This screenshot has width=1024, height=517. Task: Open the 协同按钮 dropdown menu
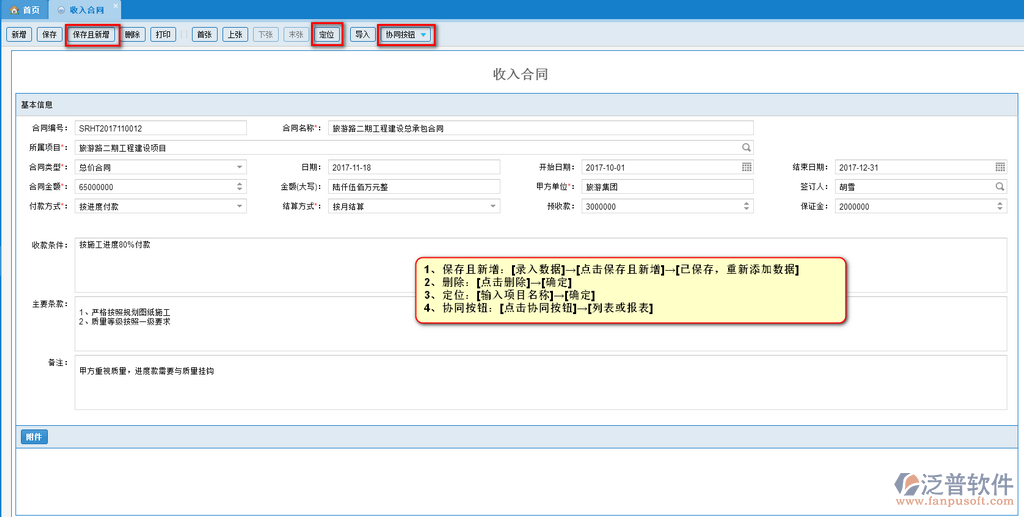(x=424, y=35)
